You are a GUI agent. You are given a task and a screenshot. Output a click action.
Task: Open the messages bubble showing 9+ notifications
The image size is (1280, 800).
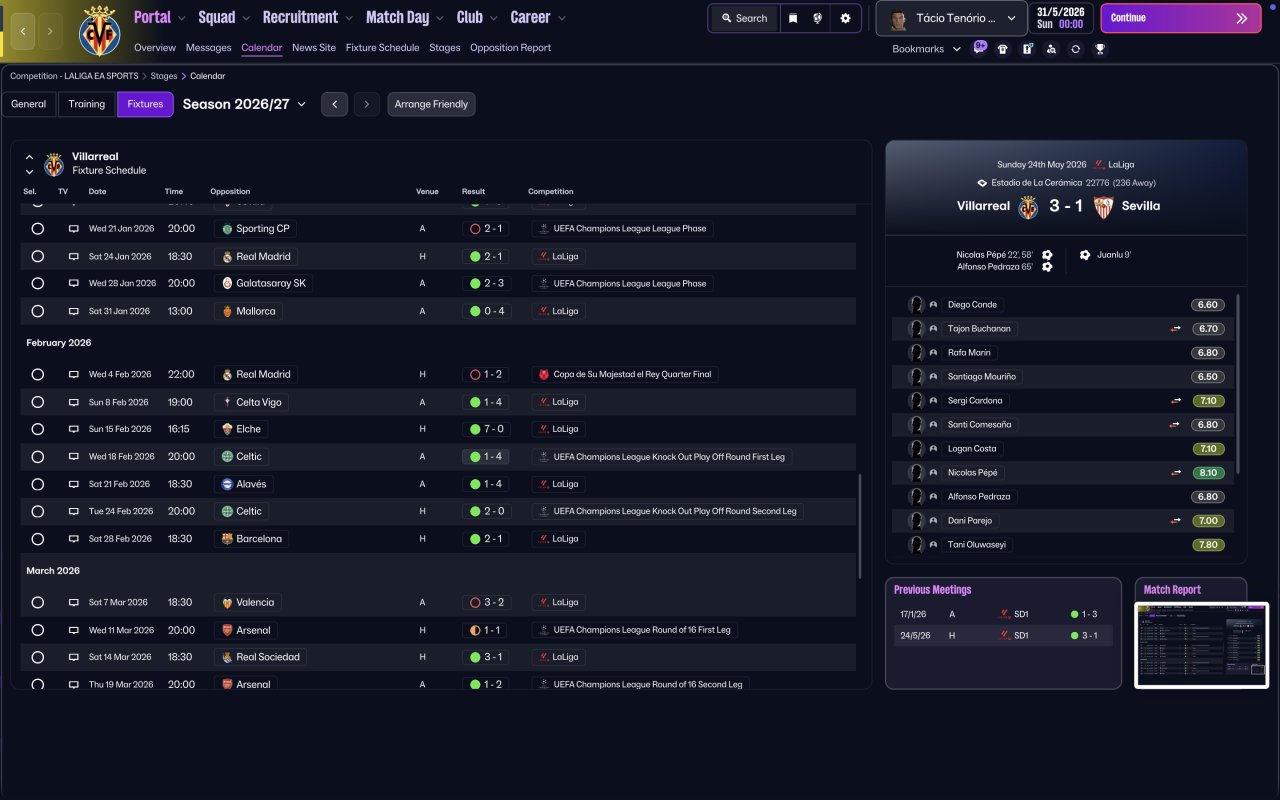pyautogui.click(x=979, y=48)
